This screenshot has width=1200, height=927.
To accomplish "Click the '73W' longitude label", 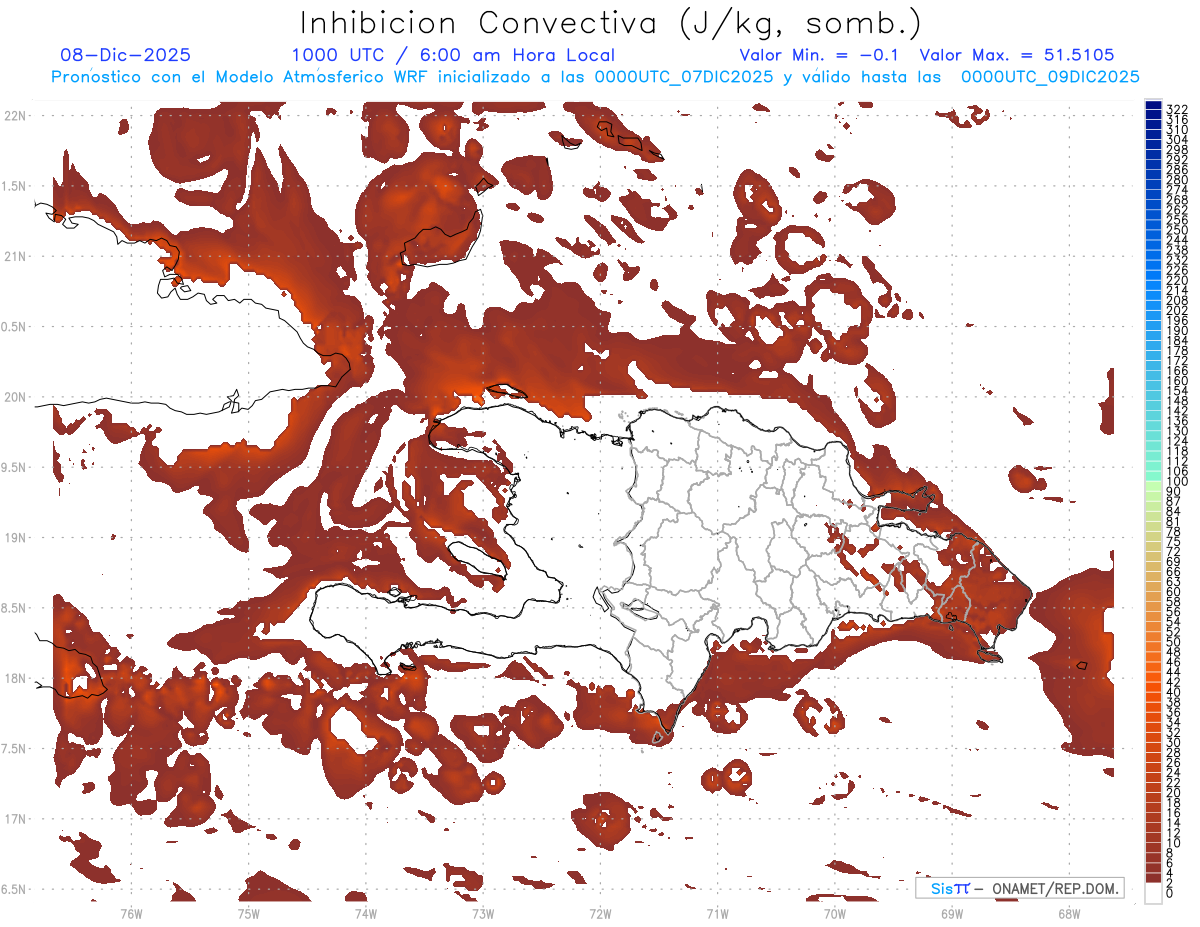I will point(483,913).
